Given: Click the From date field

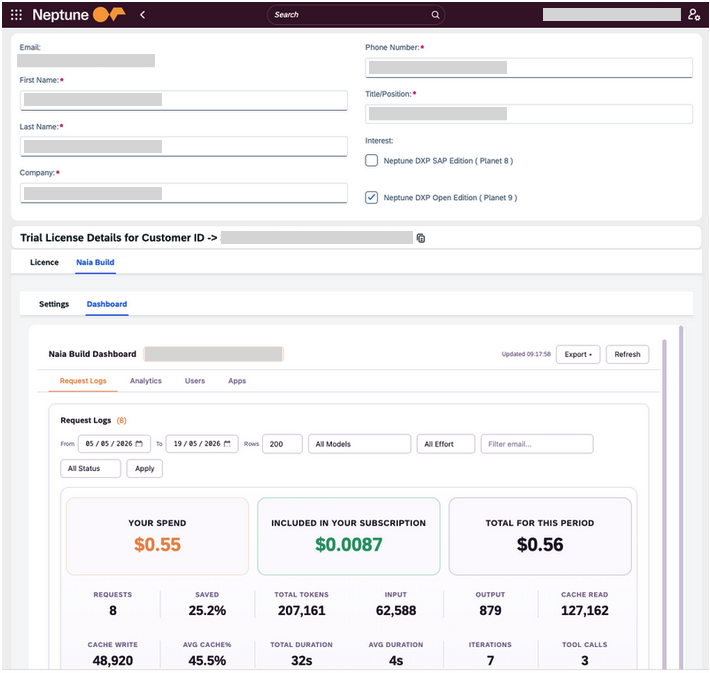Looking at the screenshot, I should point(114,444).
